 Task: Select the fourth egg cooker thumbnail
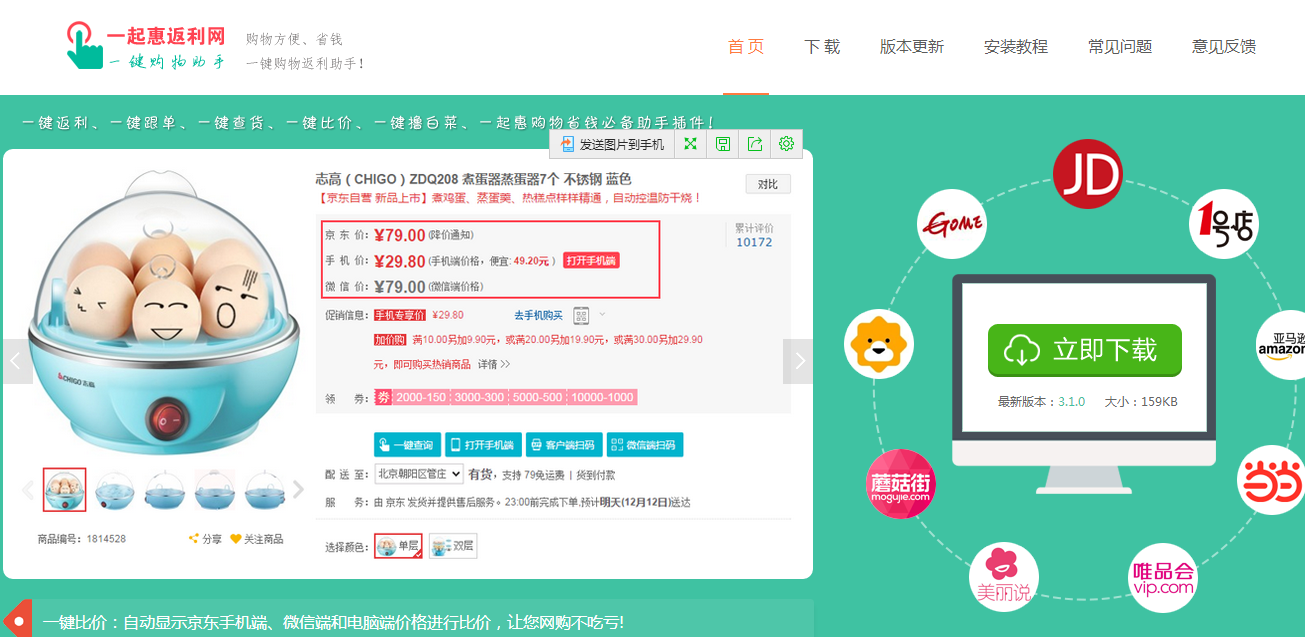click(215, 490)
